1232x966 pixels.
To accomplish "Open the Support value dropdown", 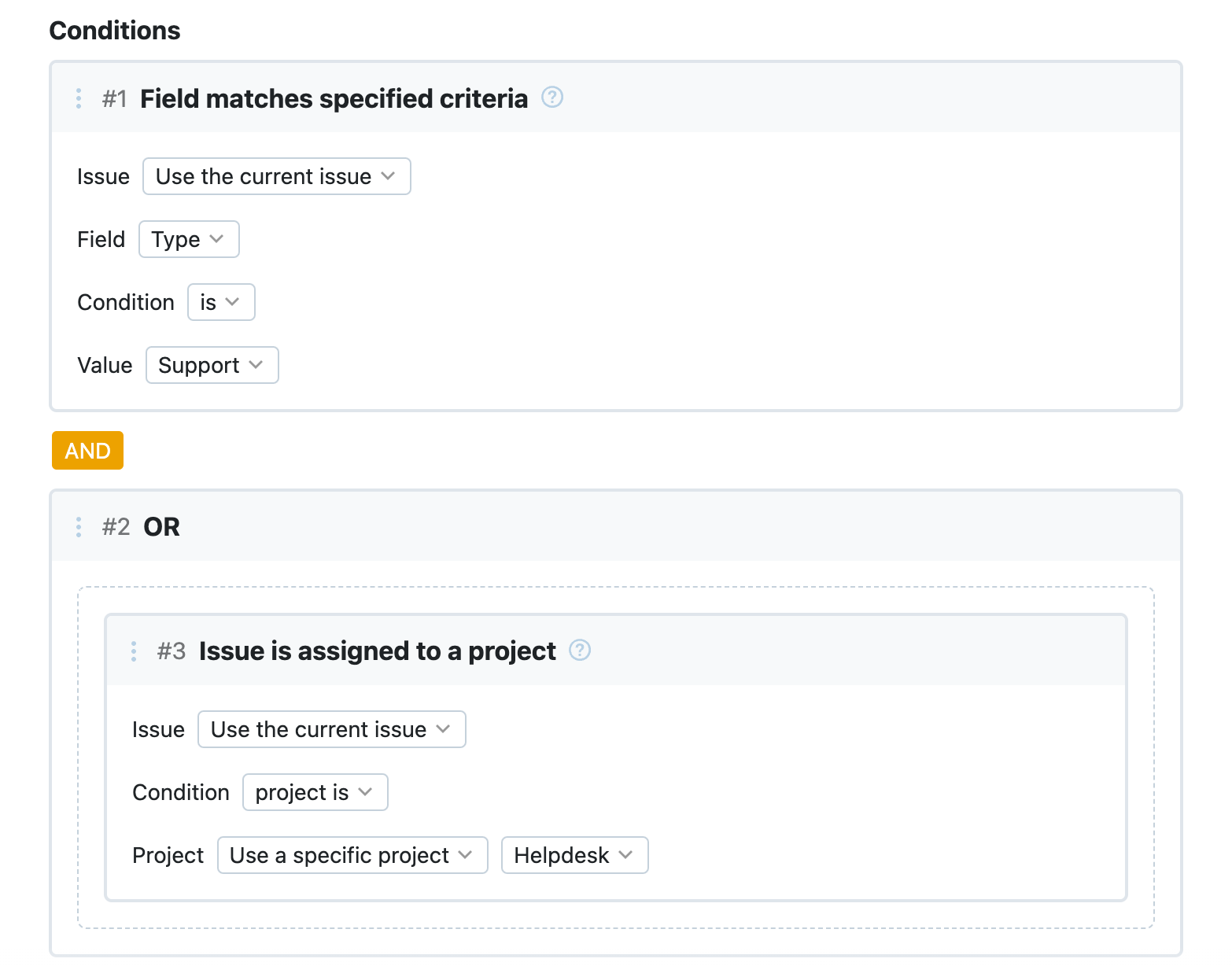I will click(212, 365).
